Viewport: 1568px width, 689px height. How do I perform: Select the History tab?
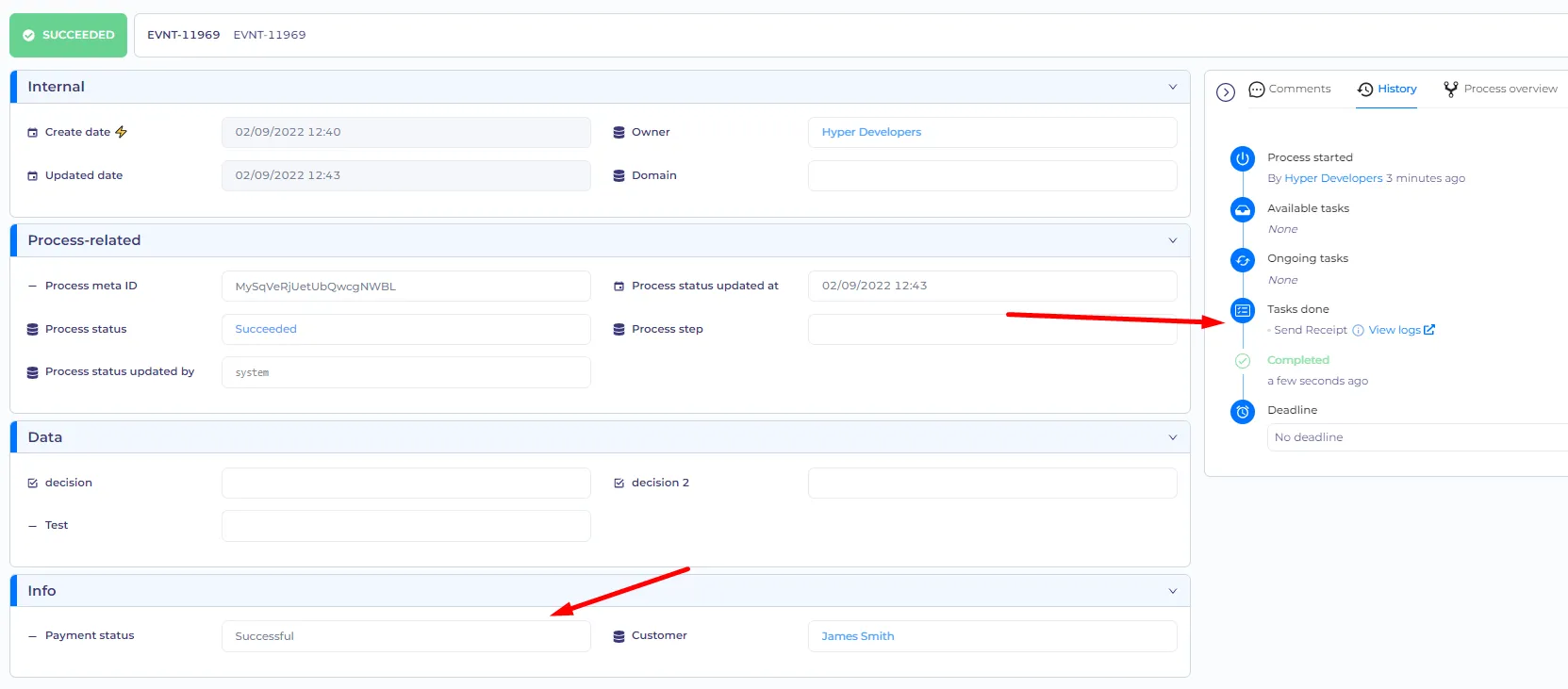[x=1387, y=90]
